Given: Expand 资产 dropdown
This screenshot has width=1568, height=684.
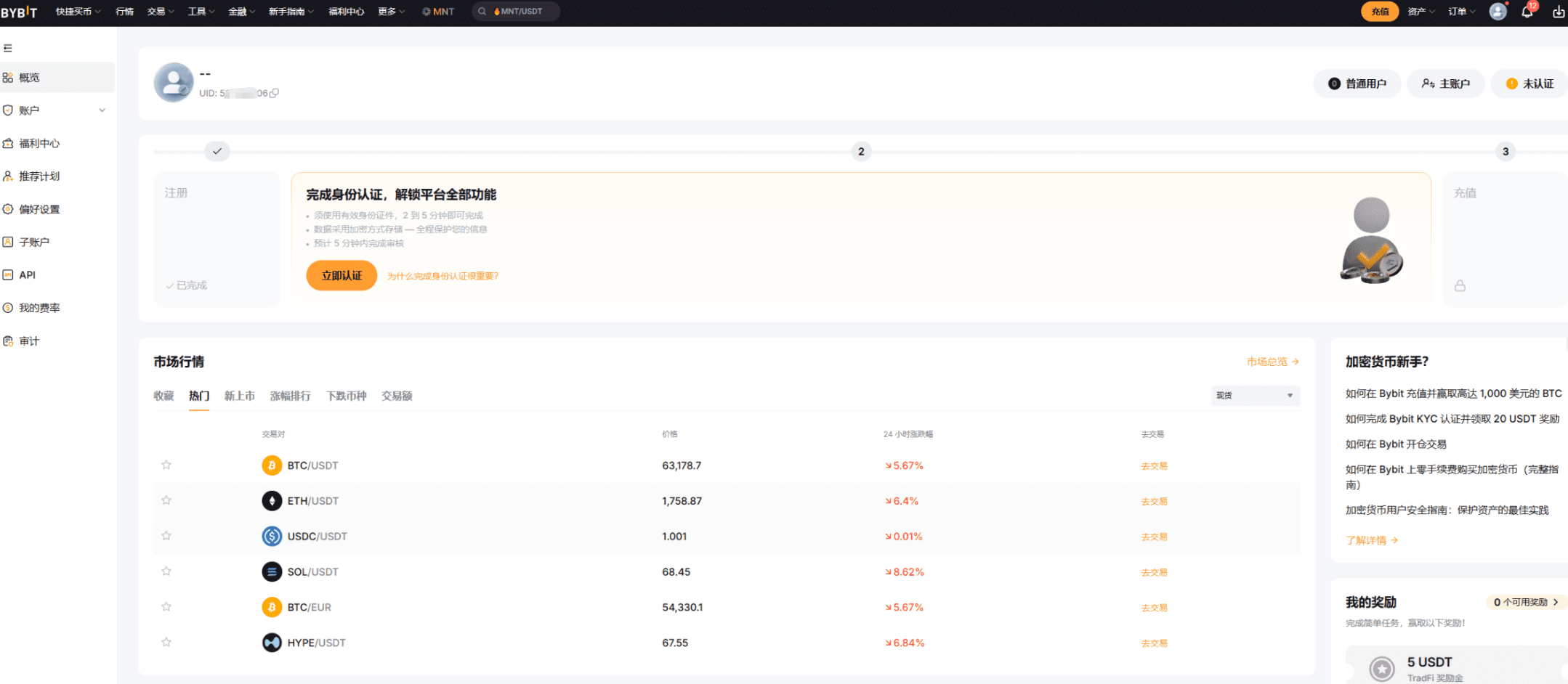Looking at the screenshot, I should point(1421,12).
